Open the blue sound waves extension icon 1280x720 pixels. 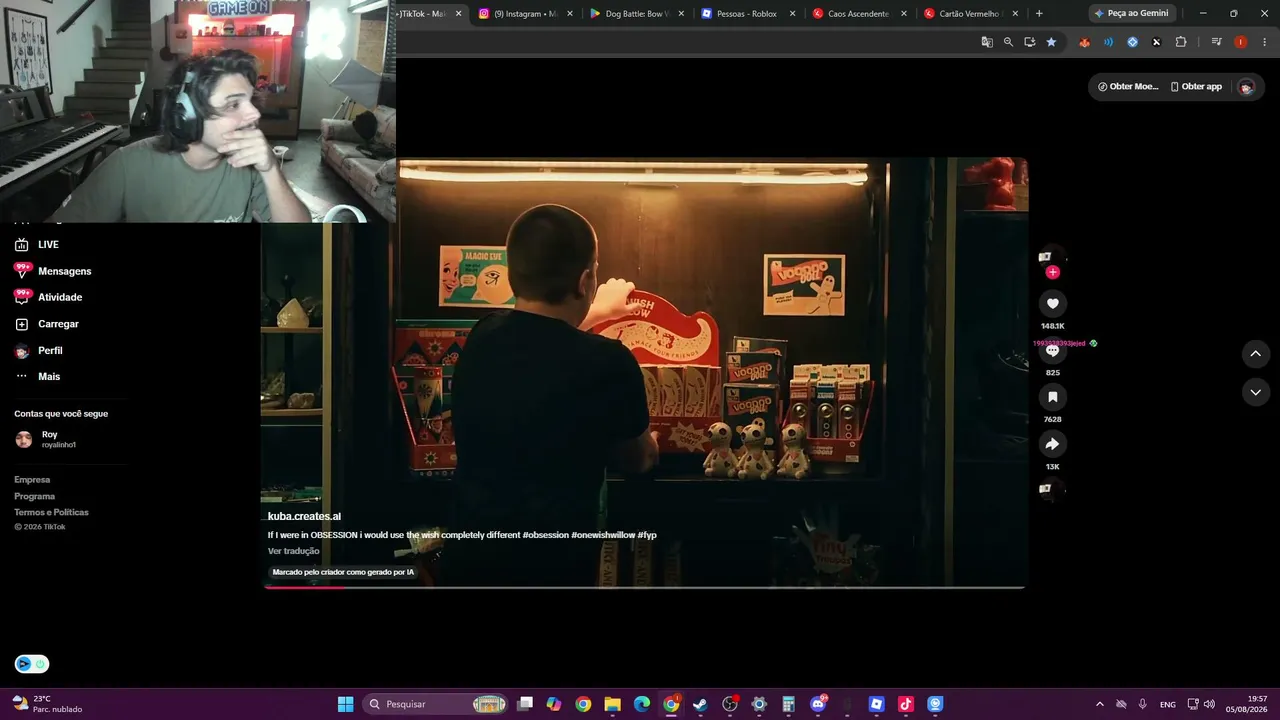[x=1108, y=42]
